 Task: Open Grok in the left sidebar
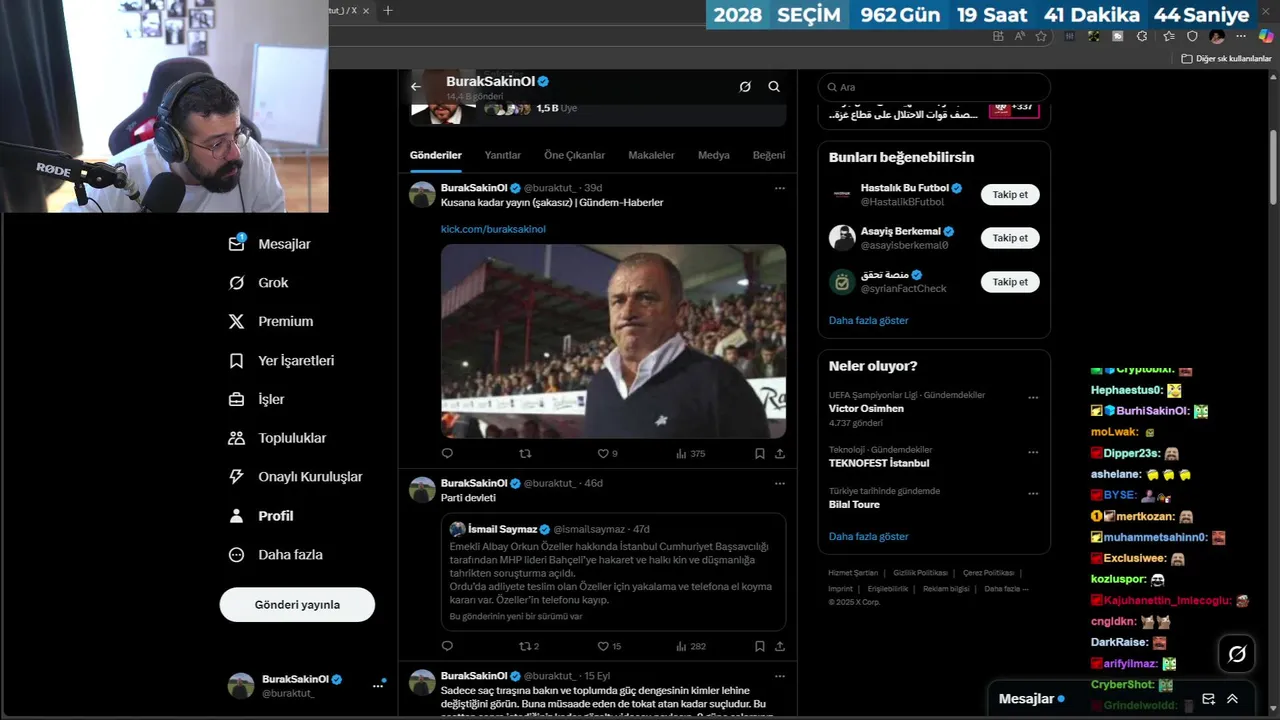click(259, 283)
